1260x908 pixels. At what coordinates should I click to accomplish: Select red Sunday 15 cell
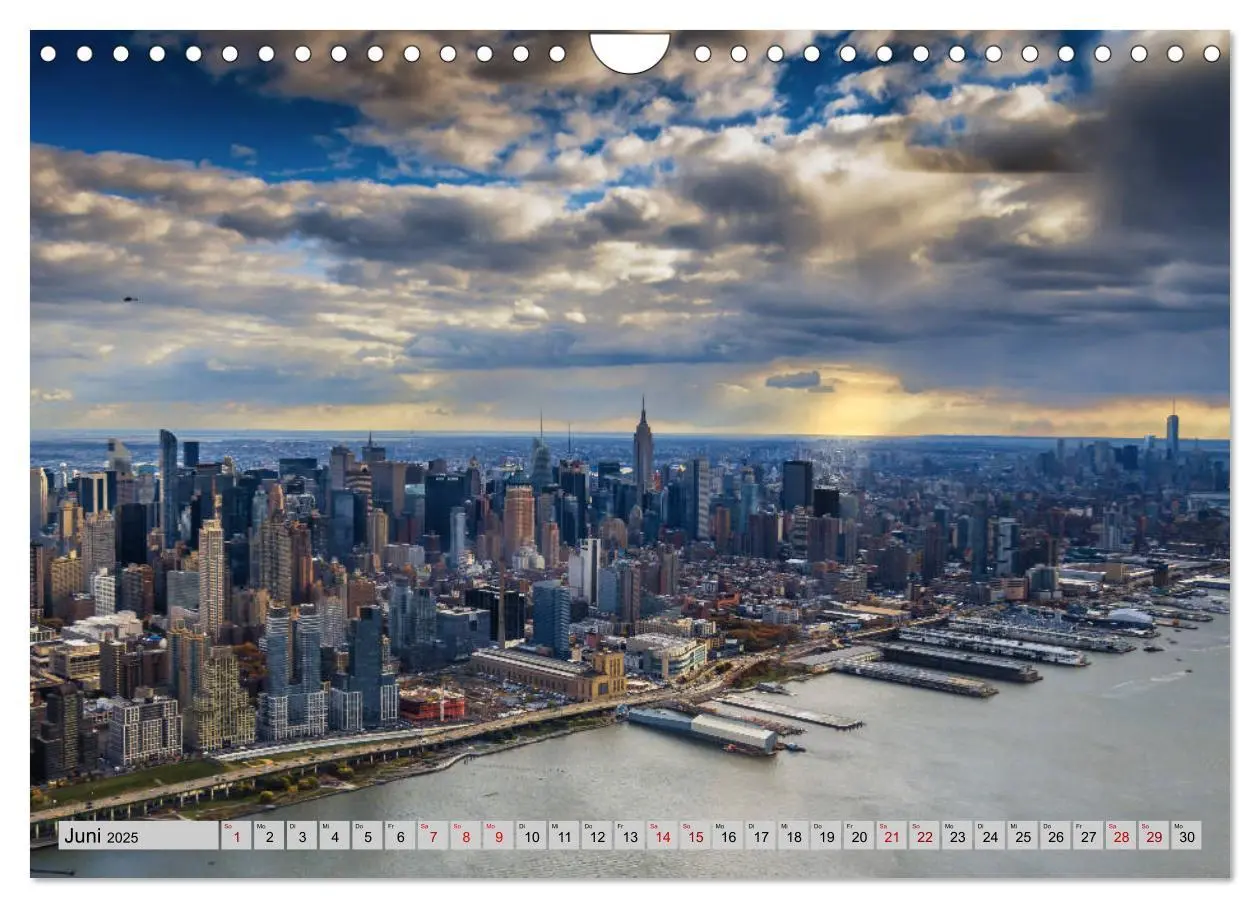point(695,836)
